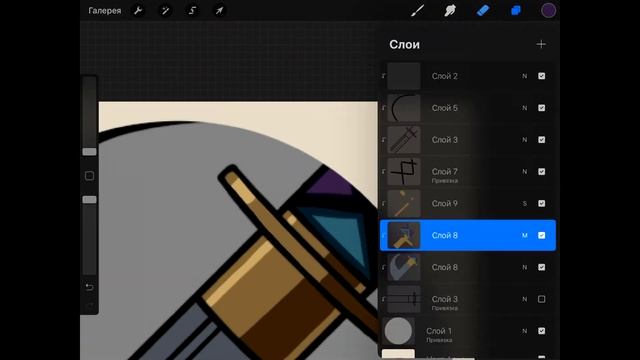Toggle visibility of Слой 2
640x360 pixels.
[x=541, y=76]
